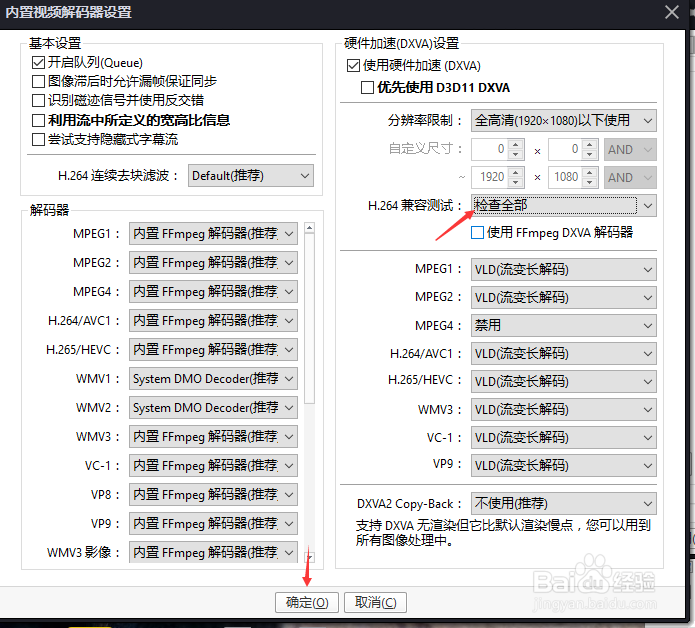Open first 自定义尺寸 AND dropdown

click(630, 149)
